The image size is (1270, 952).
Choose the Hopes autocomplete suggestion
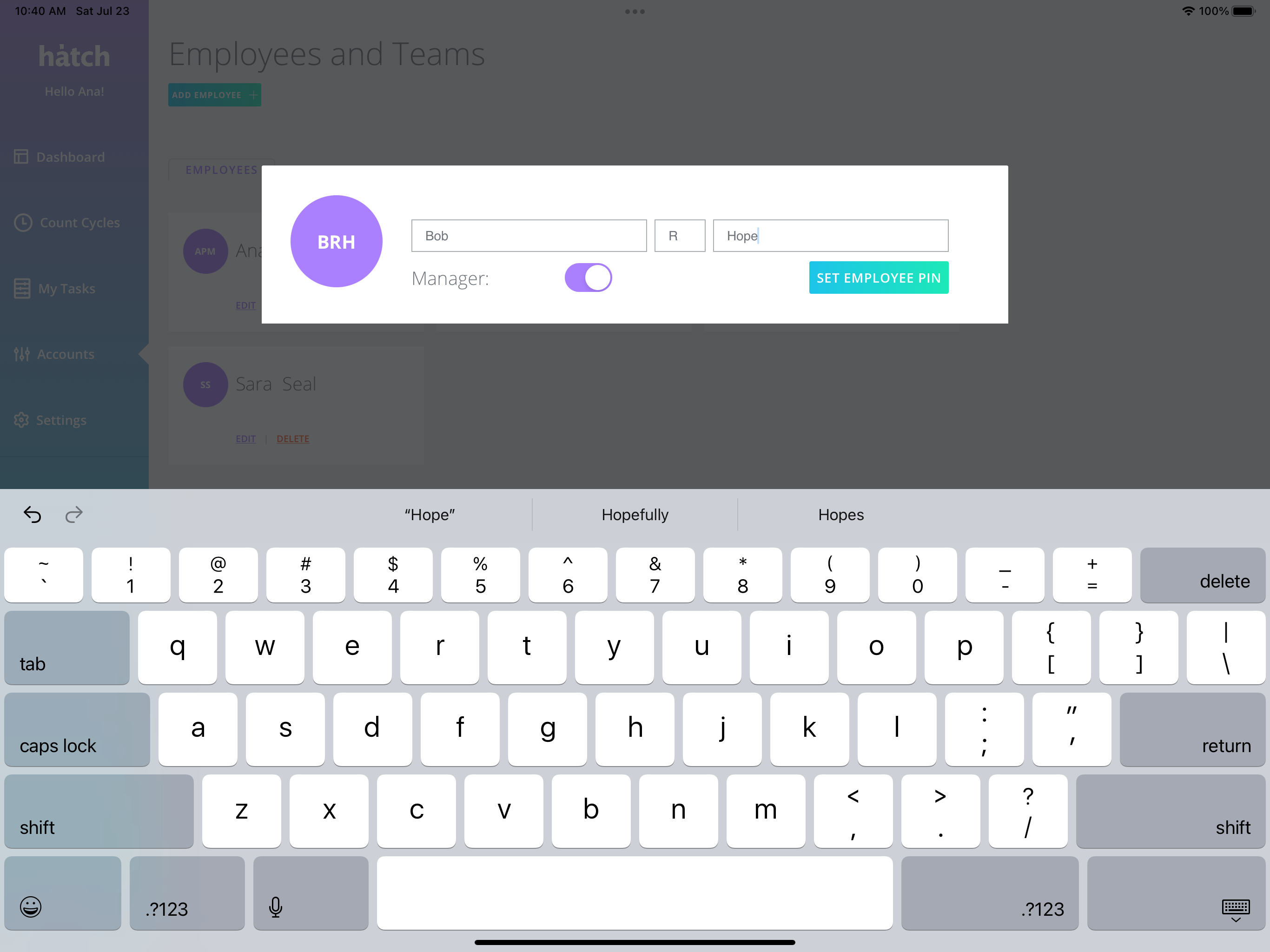click(x=840, y=515)
